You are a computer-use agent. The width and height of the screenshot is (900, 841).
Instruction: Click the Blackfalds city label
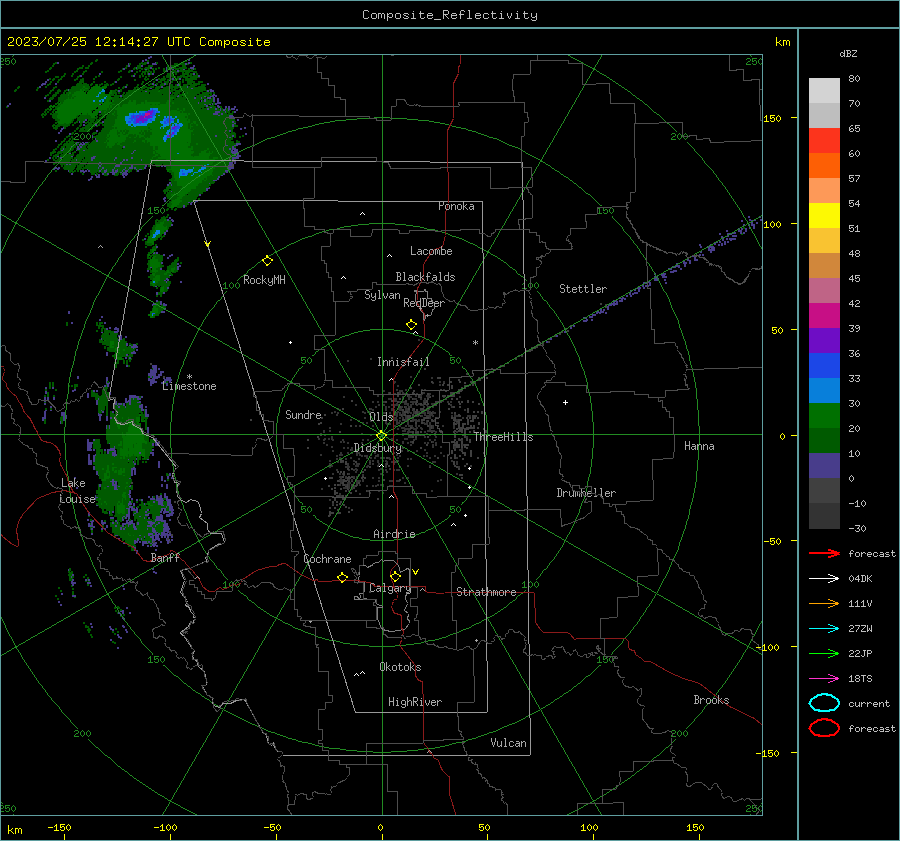point(425,277)
